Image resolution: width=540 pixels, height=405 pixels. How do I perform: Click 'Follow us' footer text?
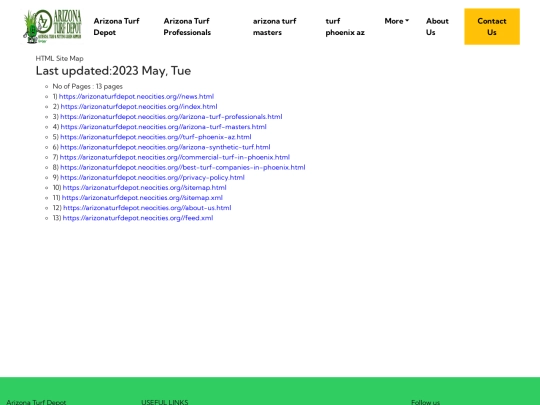(425, 402)
